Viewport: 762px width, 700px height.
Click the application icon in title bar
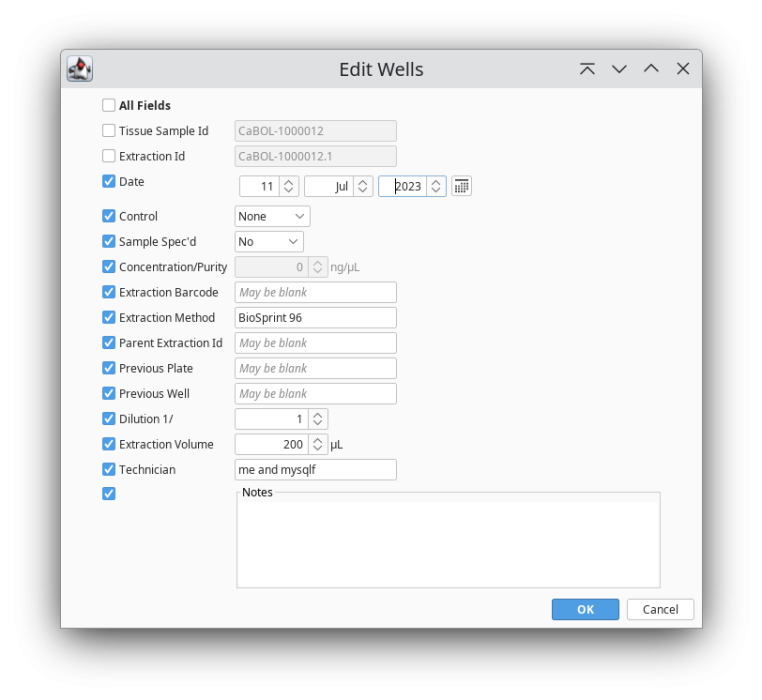point(80,69)
